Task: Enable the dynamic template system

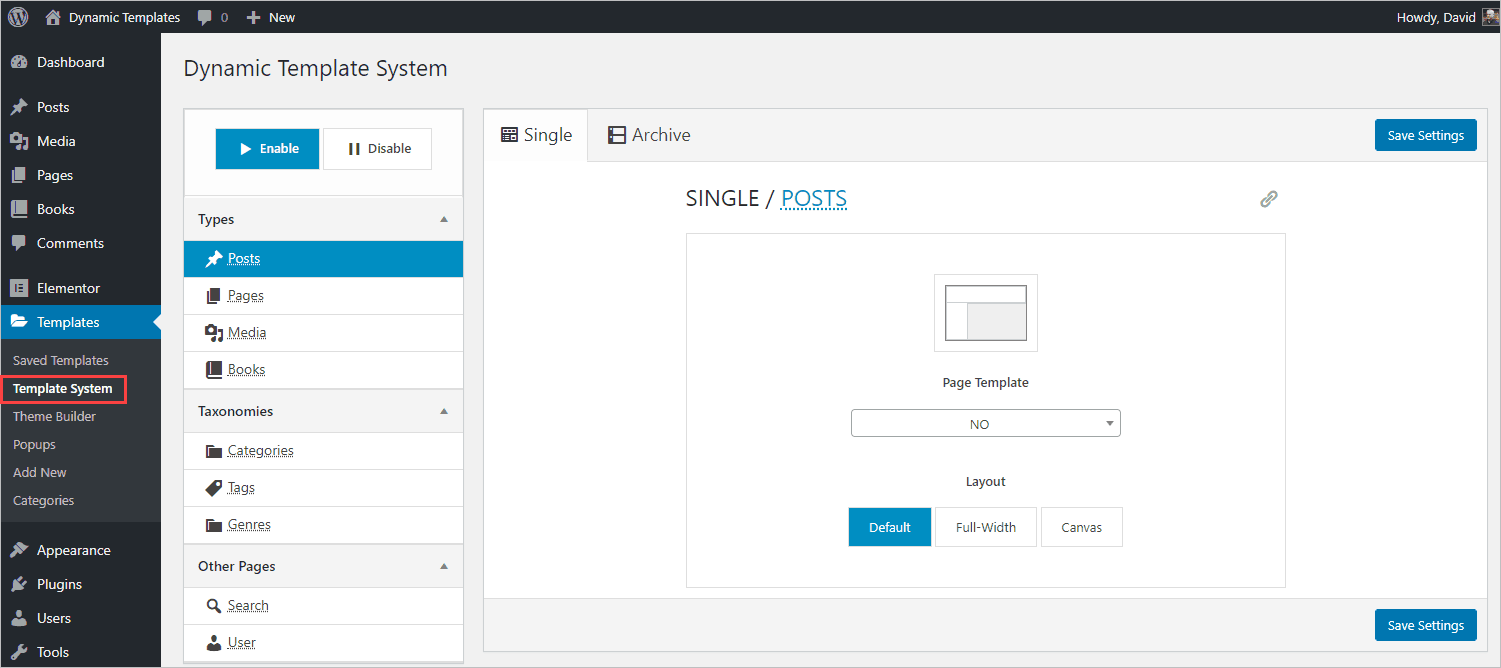Action: click(x=267, y=149)
